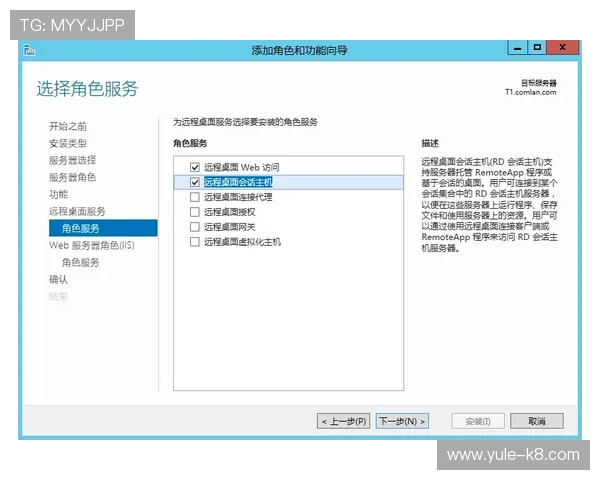Click the 描述 heading
The image size is (600, 480).
point(430,143)
